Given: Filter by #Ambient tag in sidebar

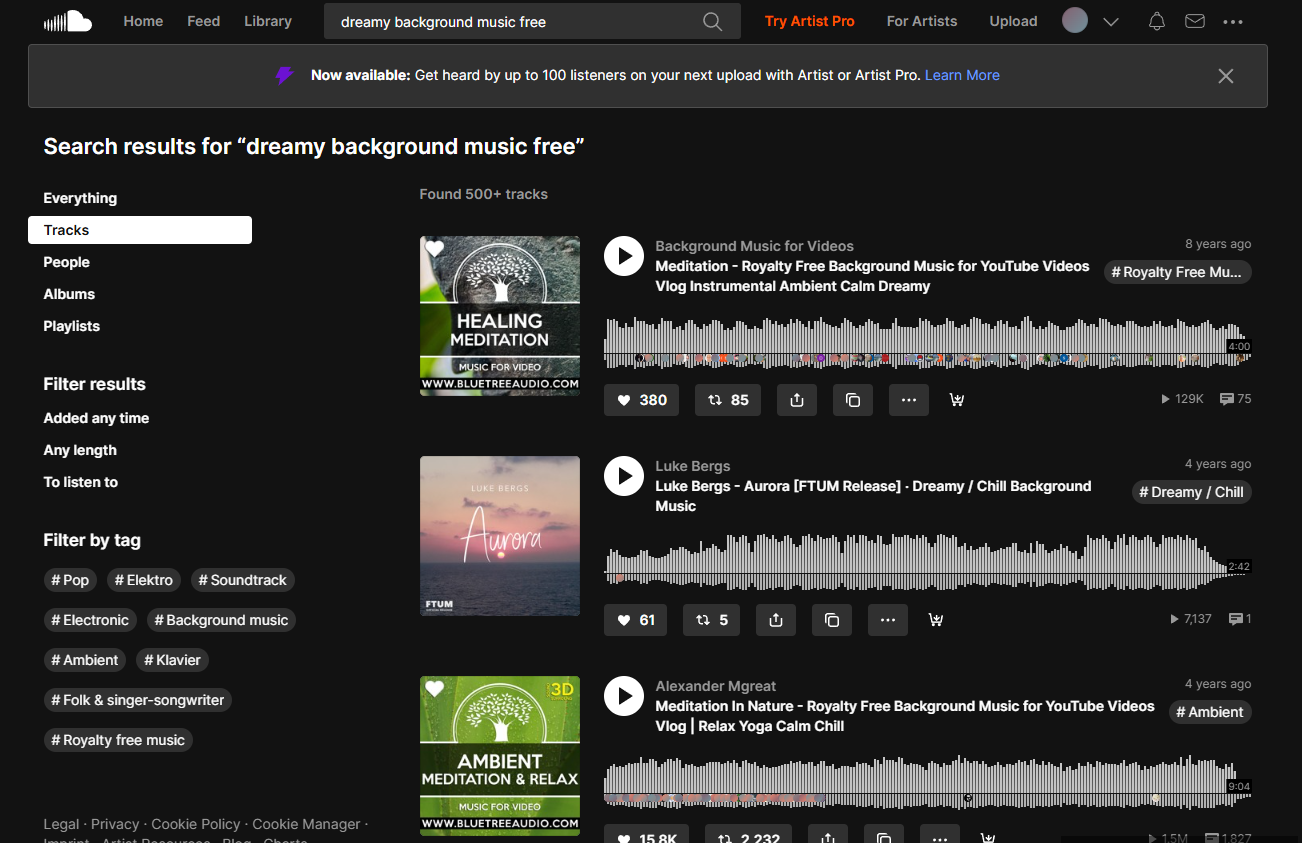Looking at the screenshot, I should point(85,660).
